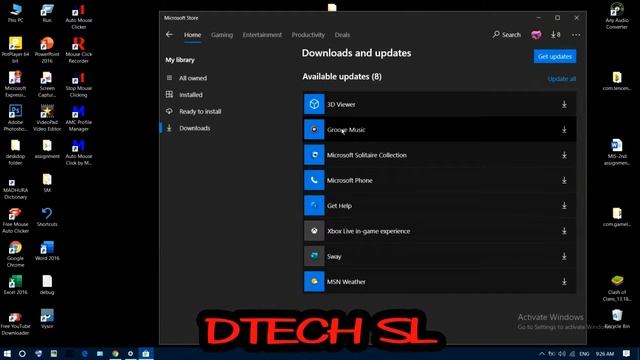Click the Sway text label
Screen dimensions: 640x360
click(x=334, y=256)
